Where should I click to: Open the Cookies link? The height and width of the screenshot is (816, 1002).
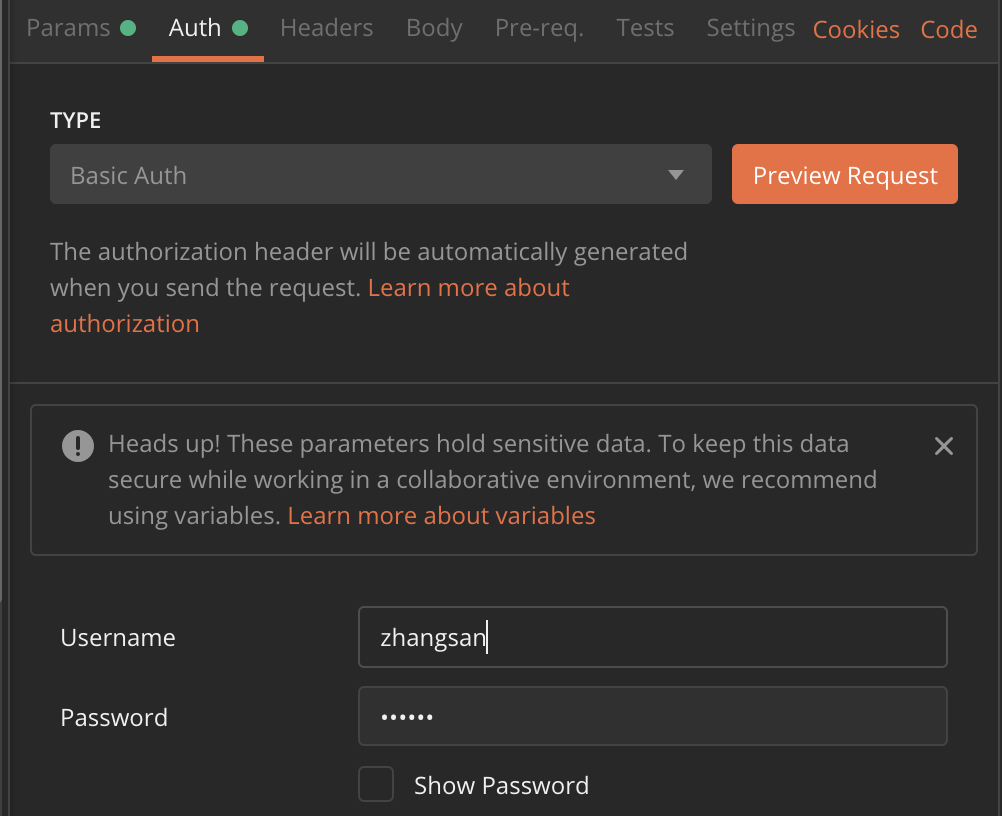pos(856,30)
